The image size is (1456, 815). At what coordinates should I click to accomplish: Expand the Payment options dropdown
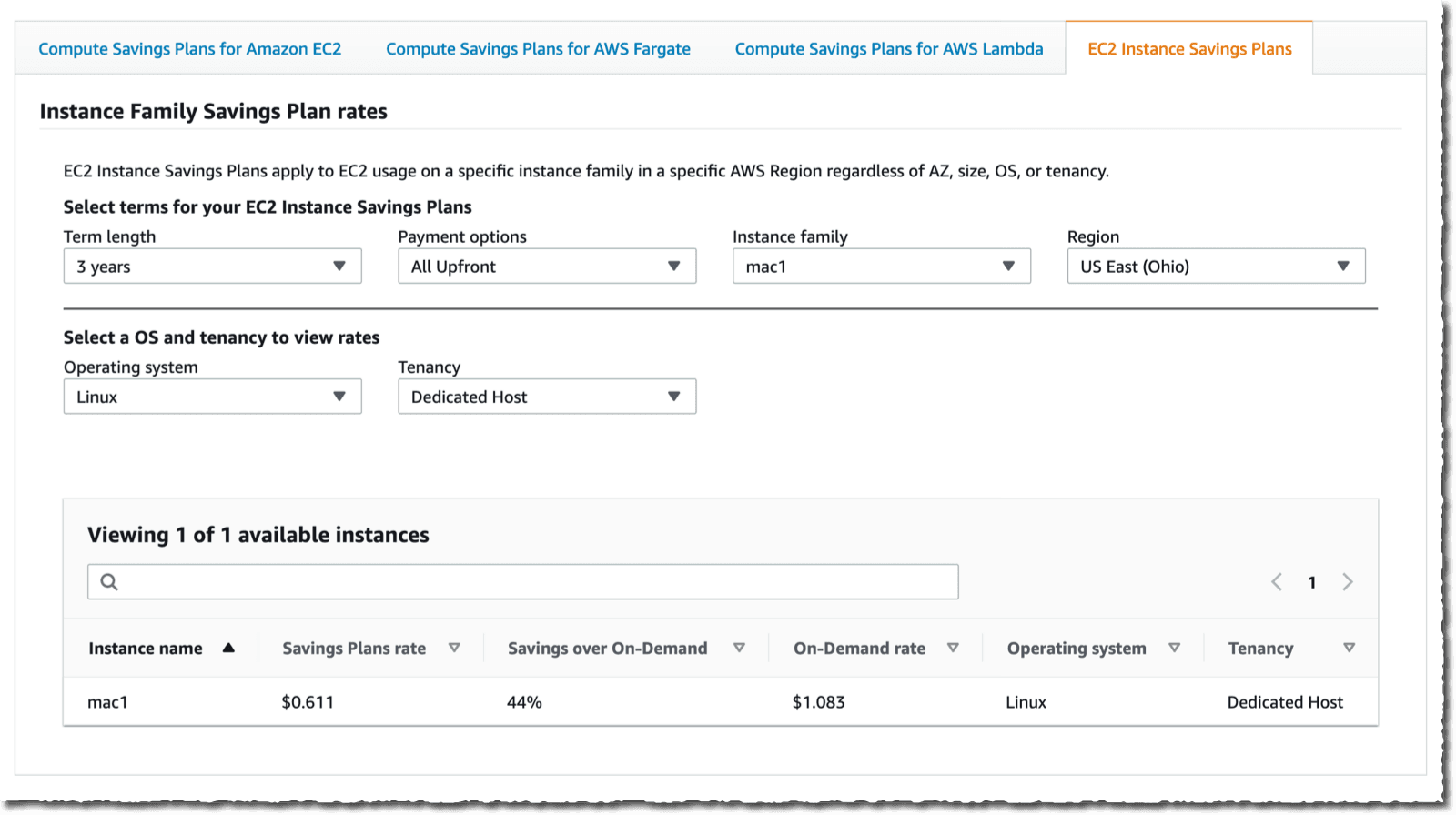click(x=547, y=267)
